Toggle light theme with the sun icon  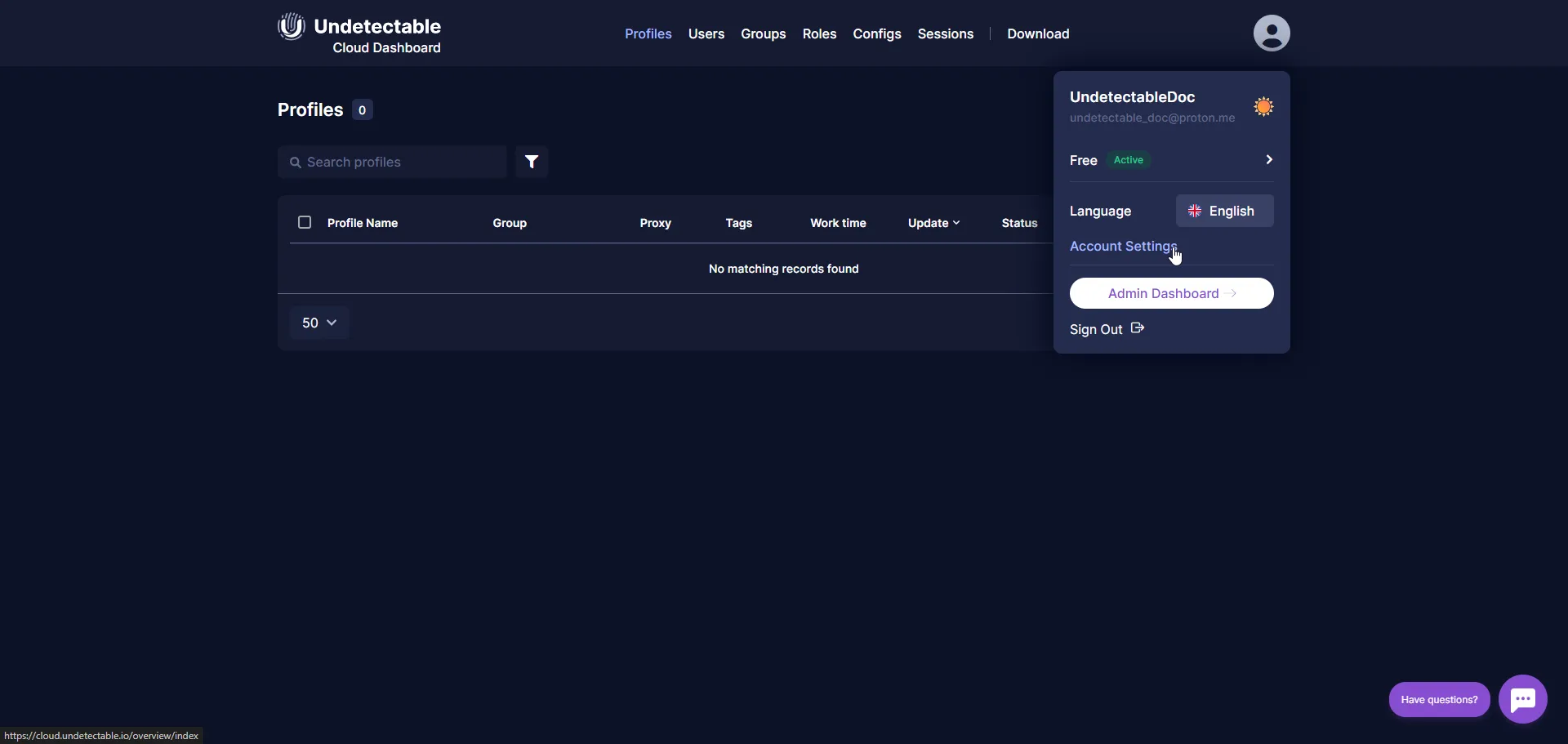pos(1263,107)
